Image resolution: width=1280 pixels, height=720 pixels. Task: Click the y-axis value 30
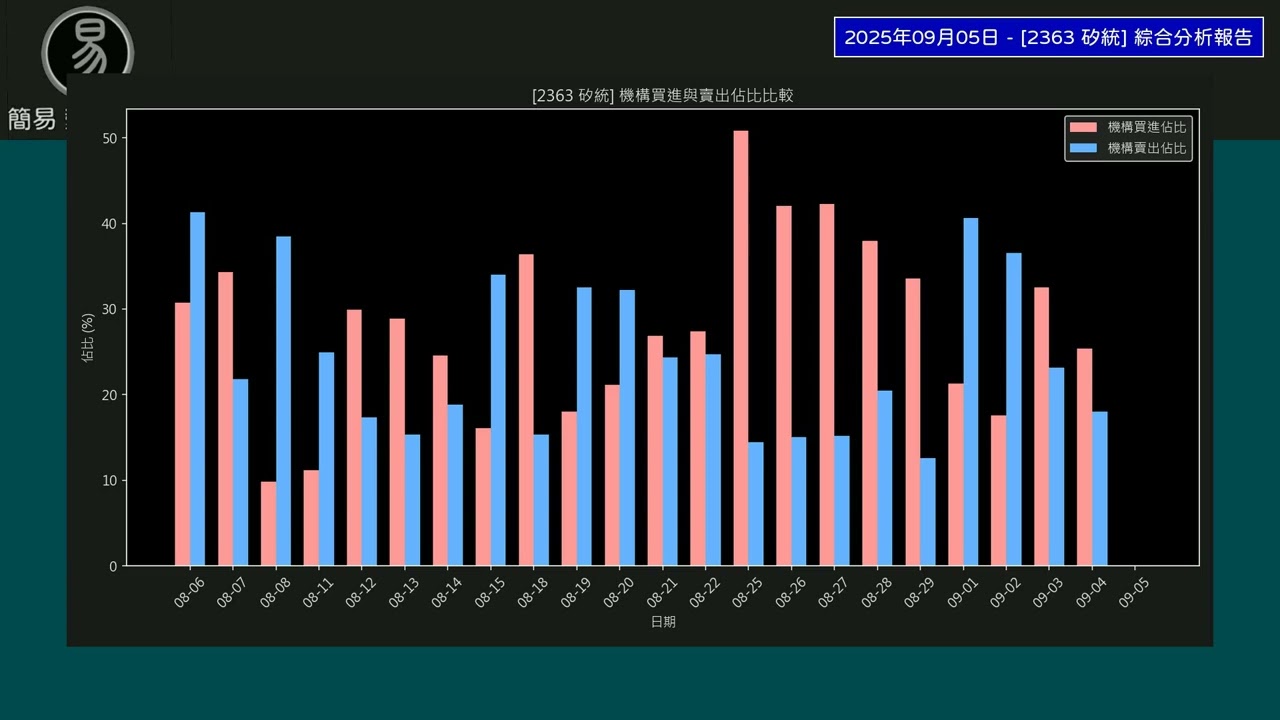coord(110,309)
